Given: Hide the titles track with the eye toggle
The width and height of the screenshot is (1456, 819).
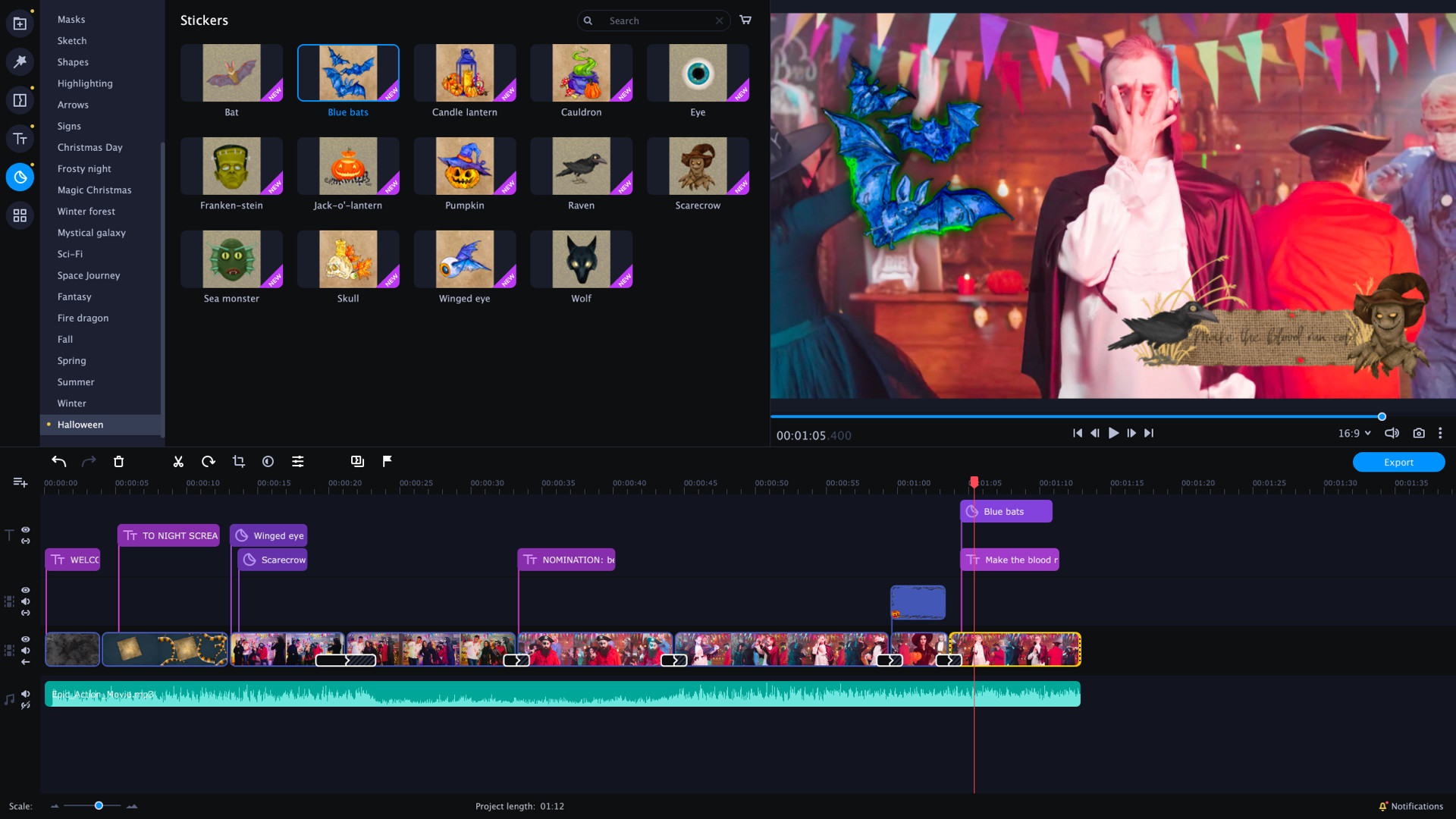Looking at the screenshot, I should (25, 529).
